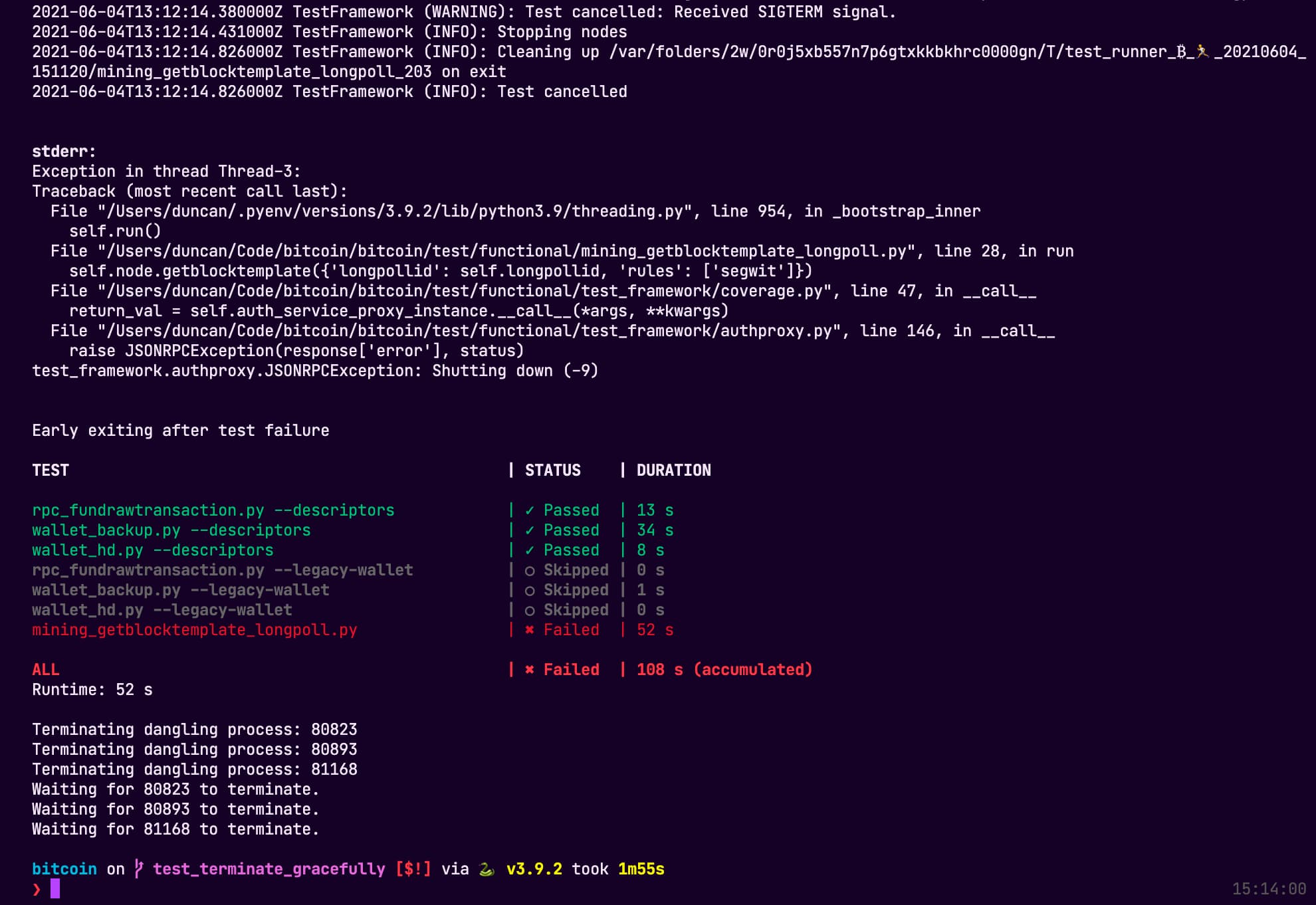
Task: Click the git branch icon in the prompt
Action: (138, 868)
